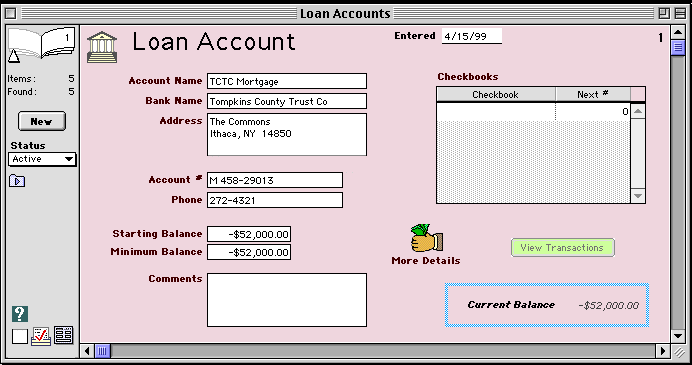Click Checkbooks list scroll down arrow

[638, 196]
